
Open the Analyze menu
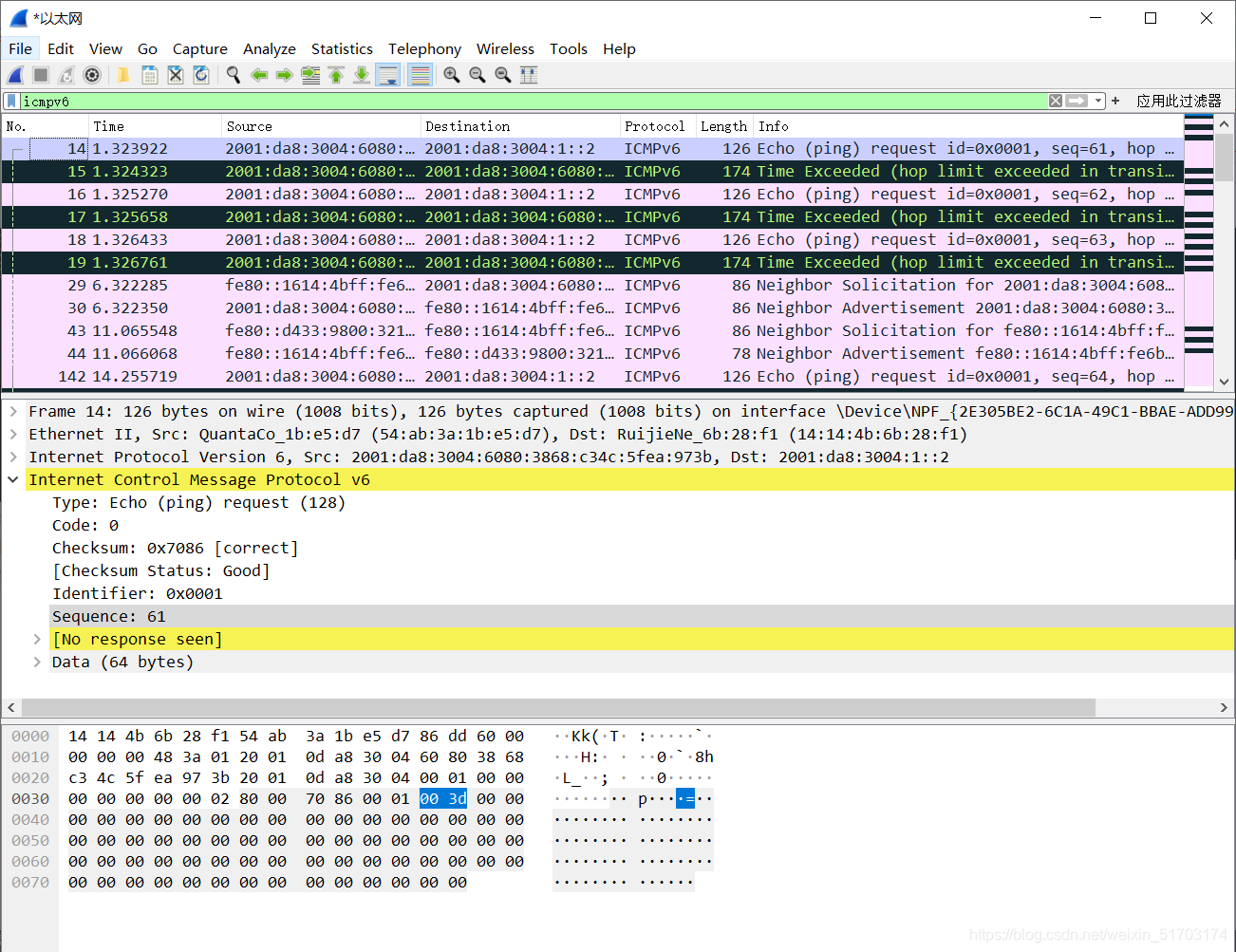(x=270, y=48)
